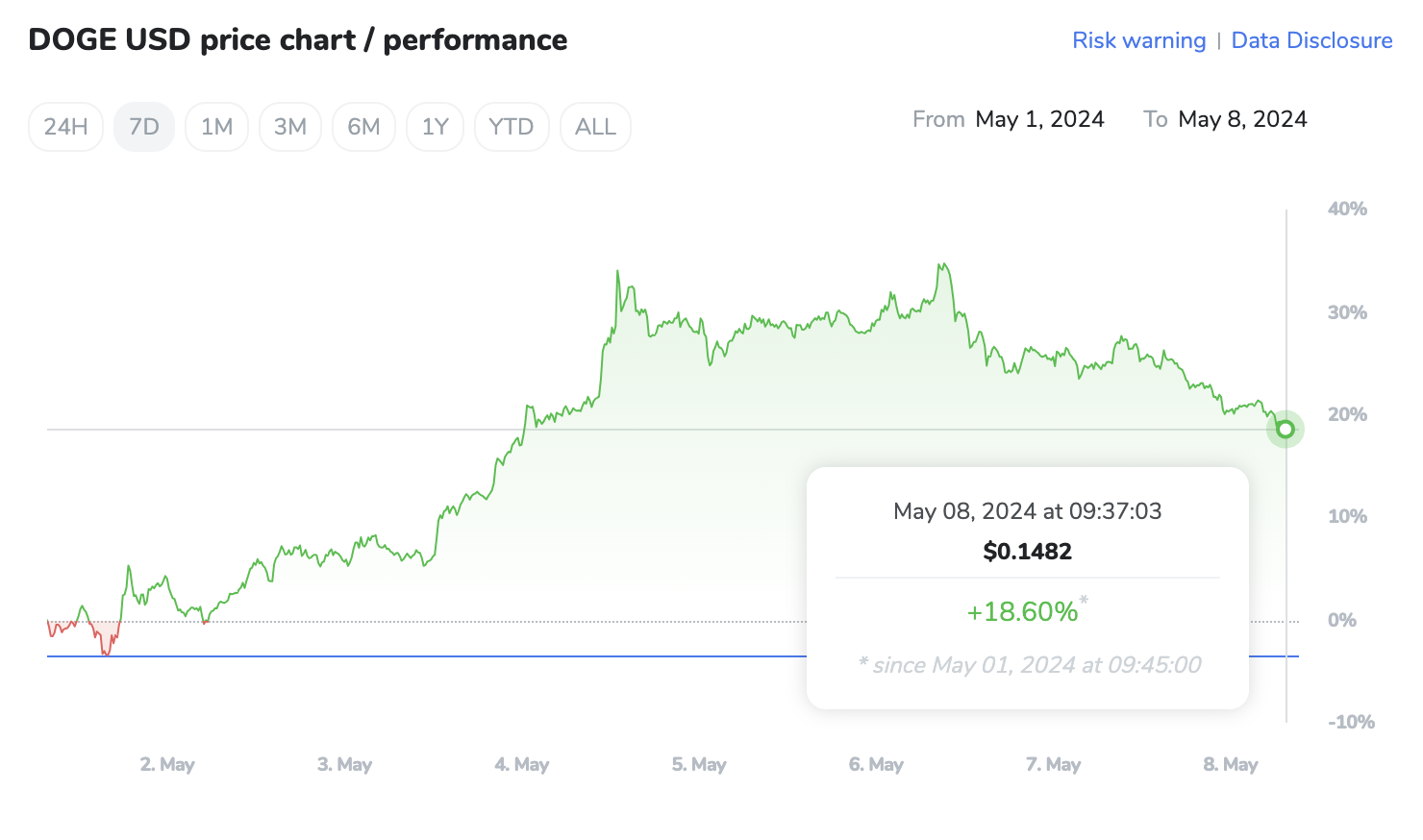Select the 1M period button
The width and height of the screenshot is (1423, 840).
coord(216,126)
